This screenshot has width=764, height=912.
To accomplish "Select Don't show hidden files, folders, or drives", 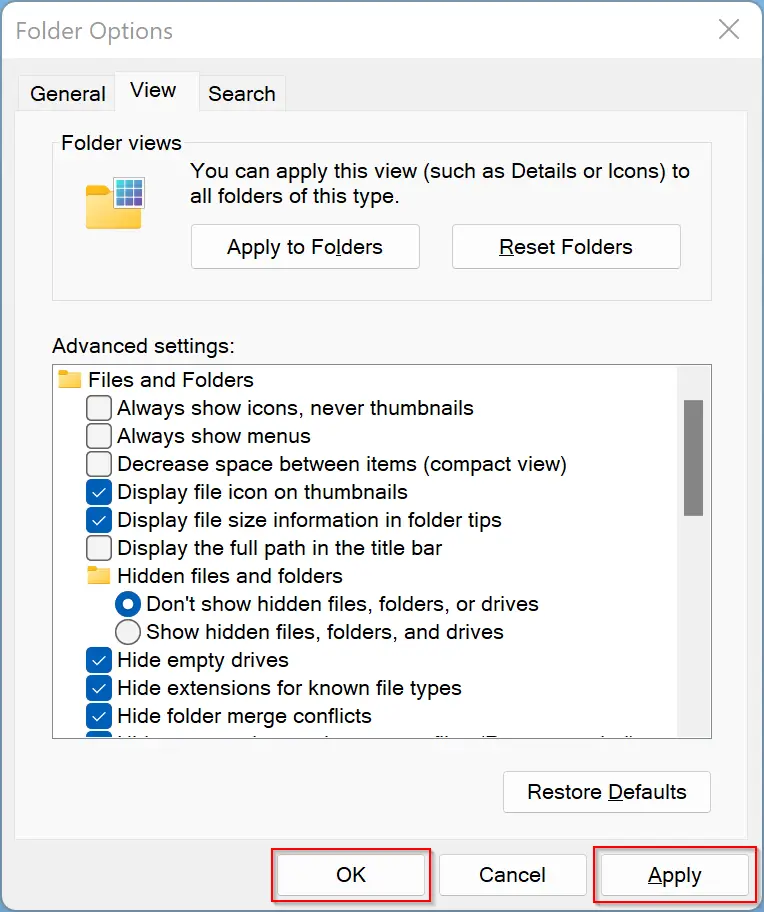I will coord(128,604).
